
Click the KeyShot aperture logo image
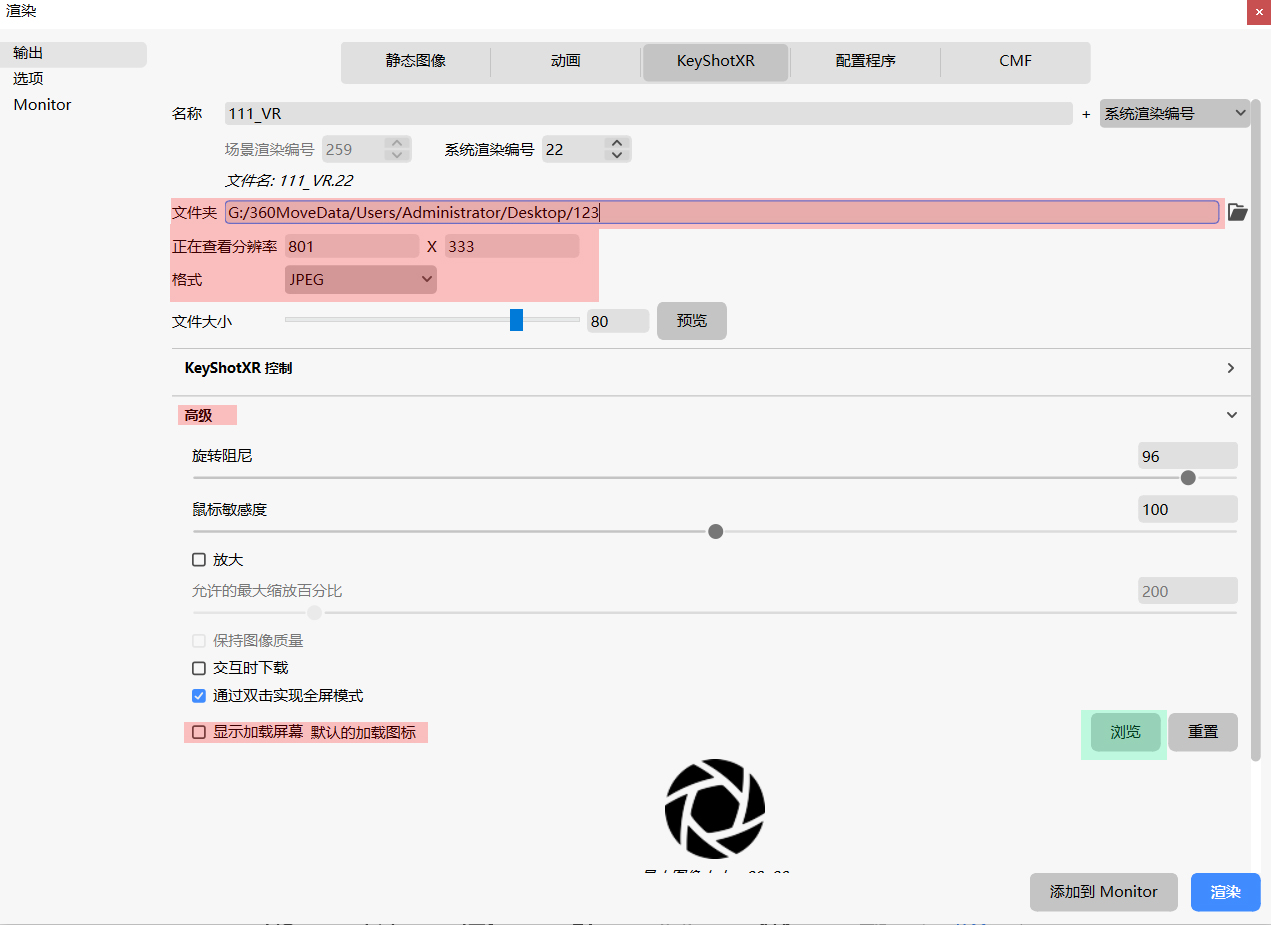(x=714, y=808)
